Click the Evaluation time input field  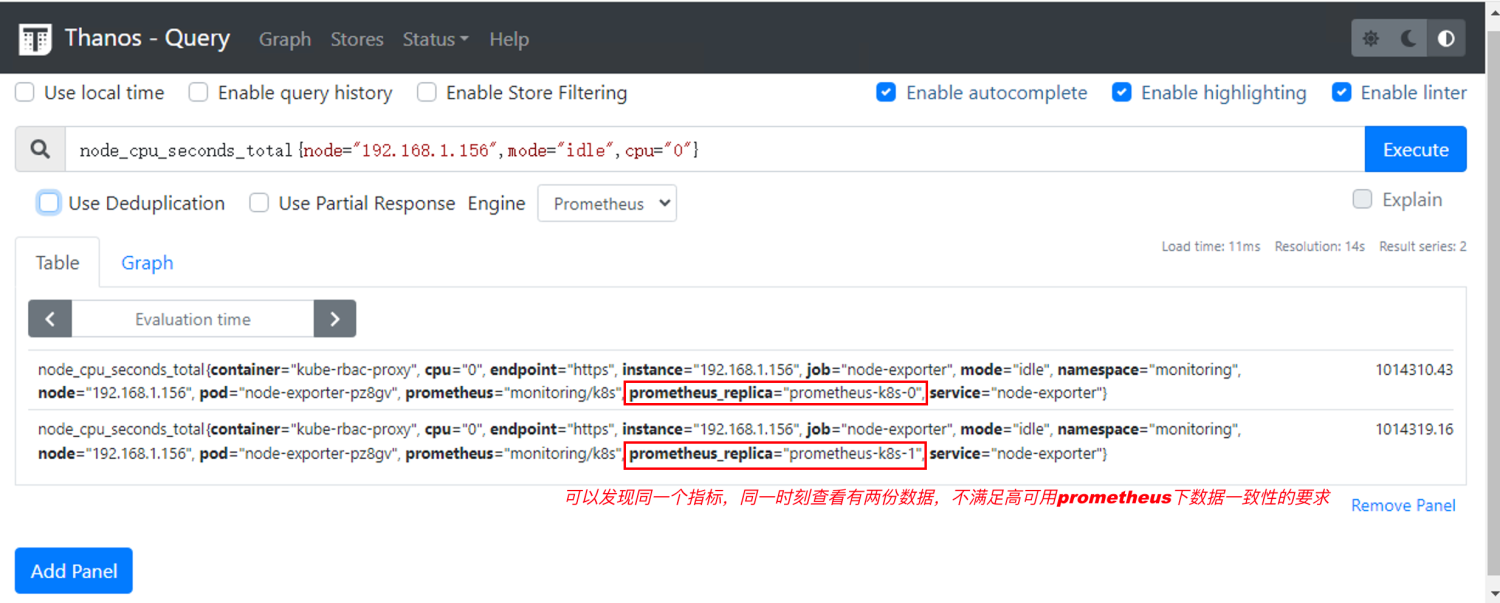(x=193, y=319)
